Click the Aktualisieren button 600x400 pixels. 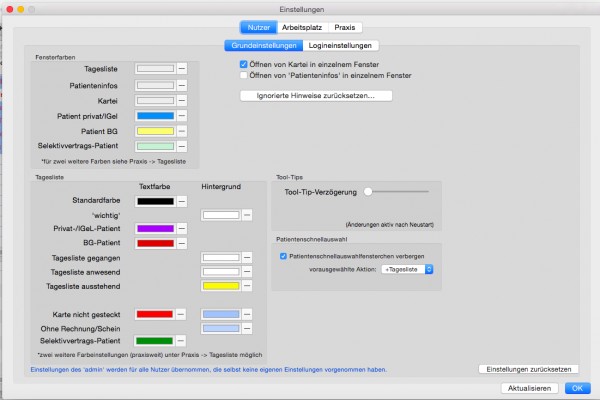pyautogui.click(x=530, y=388)
